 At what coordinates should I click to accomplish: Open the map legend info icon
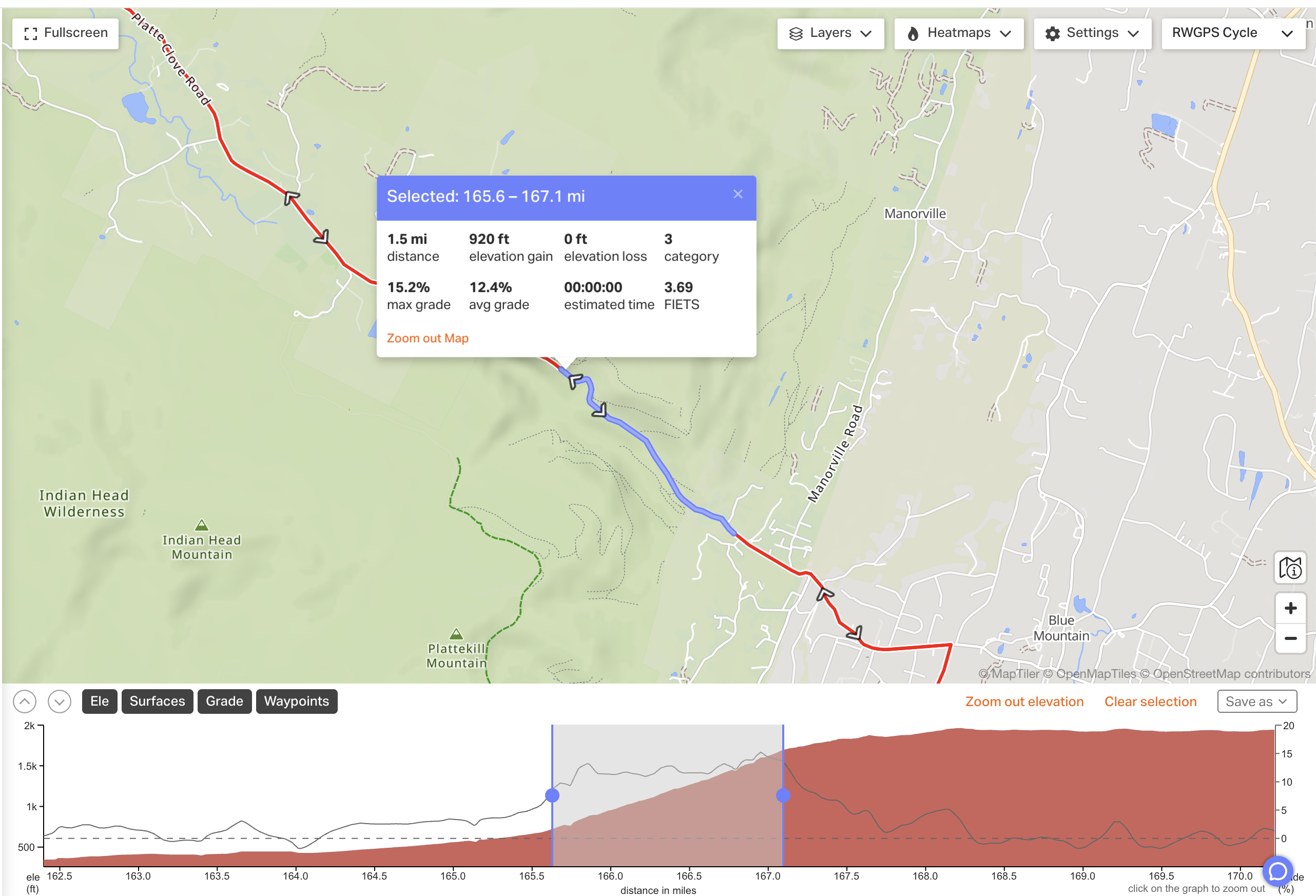pos(1290,568)
